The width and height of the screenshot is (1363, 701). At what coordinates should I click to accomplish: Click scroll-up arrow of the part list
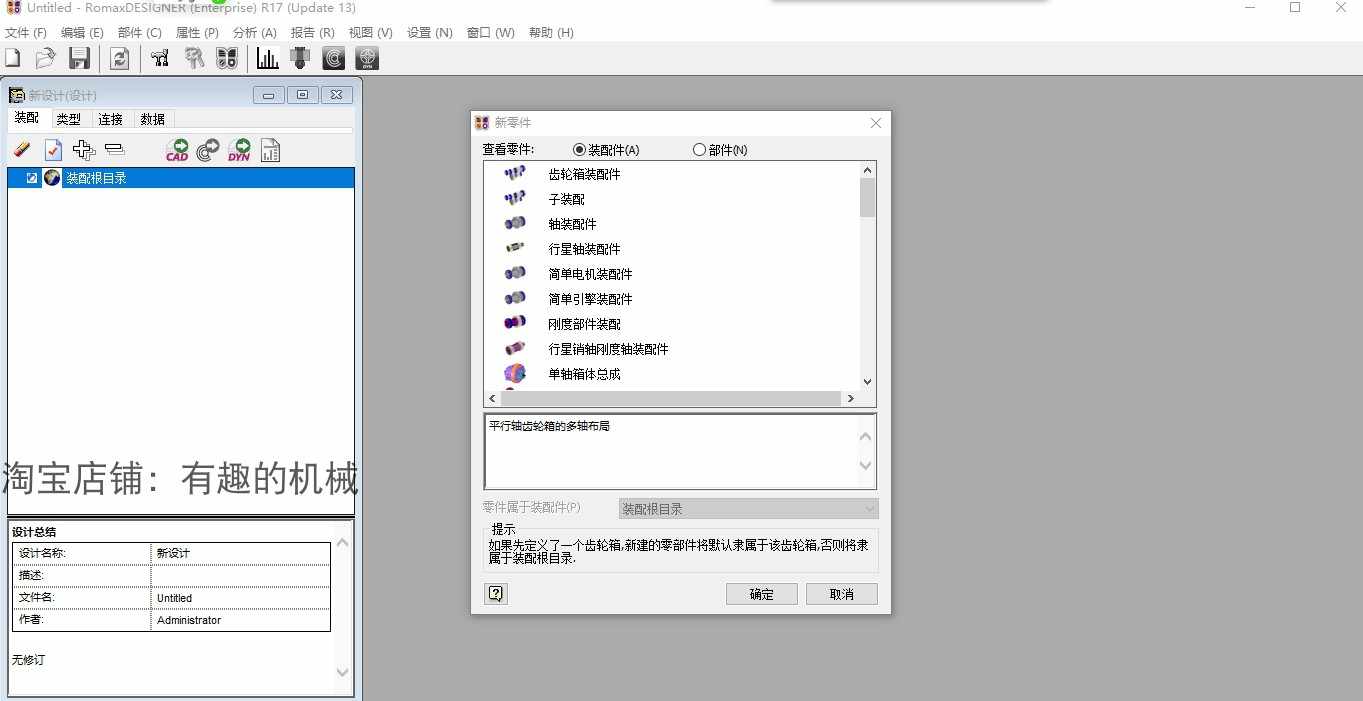point(867,170)
